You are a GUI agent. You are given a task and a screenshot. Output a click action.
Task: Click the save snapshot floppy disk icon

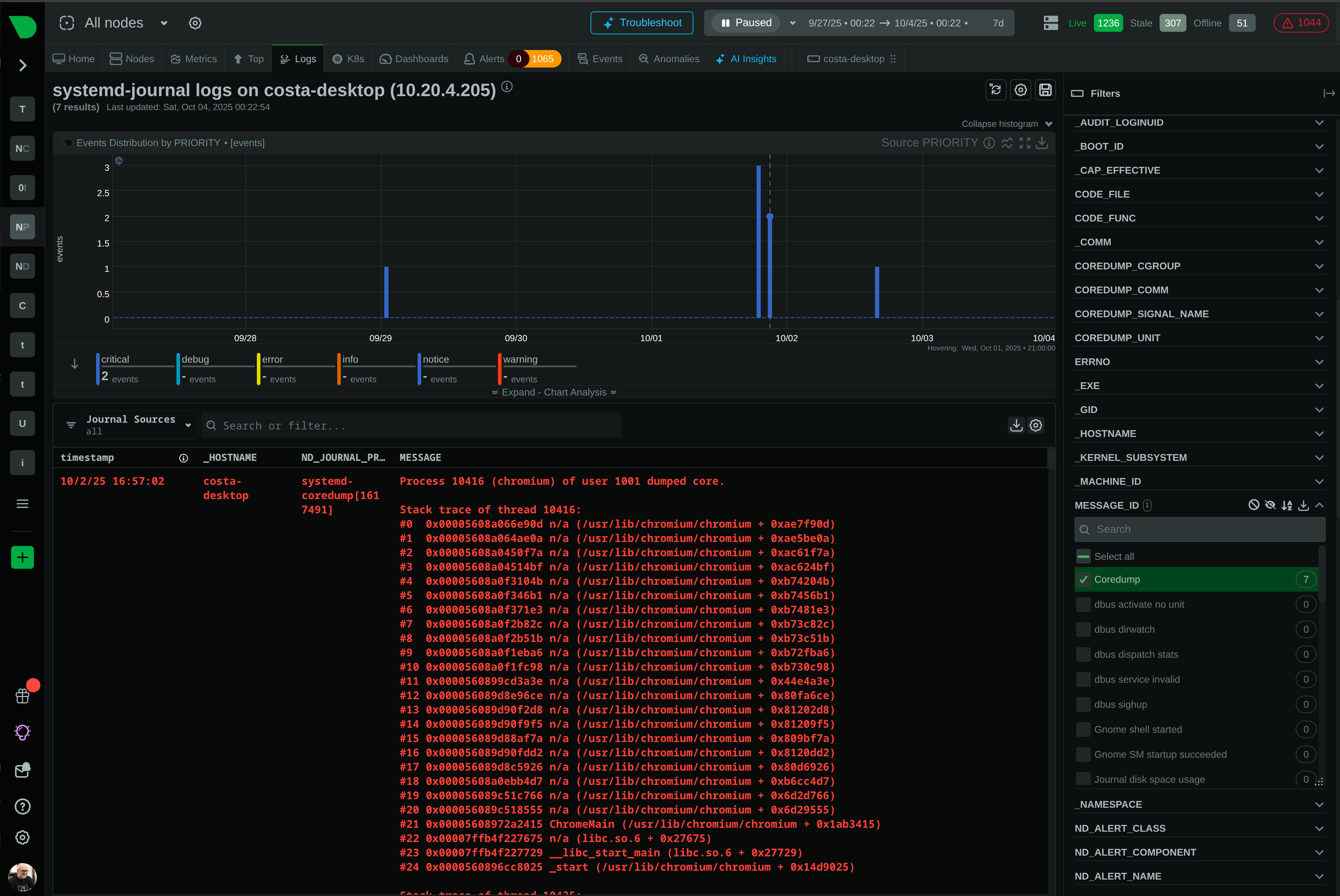[1045, 90]
